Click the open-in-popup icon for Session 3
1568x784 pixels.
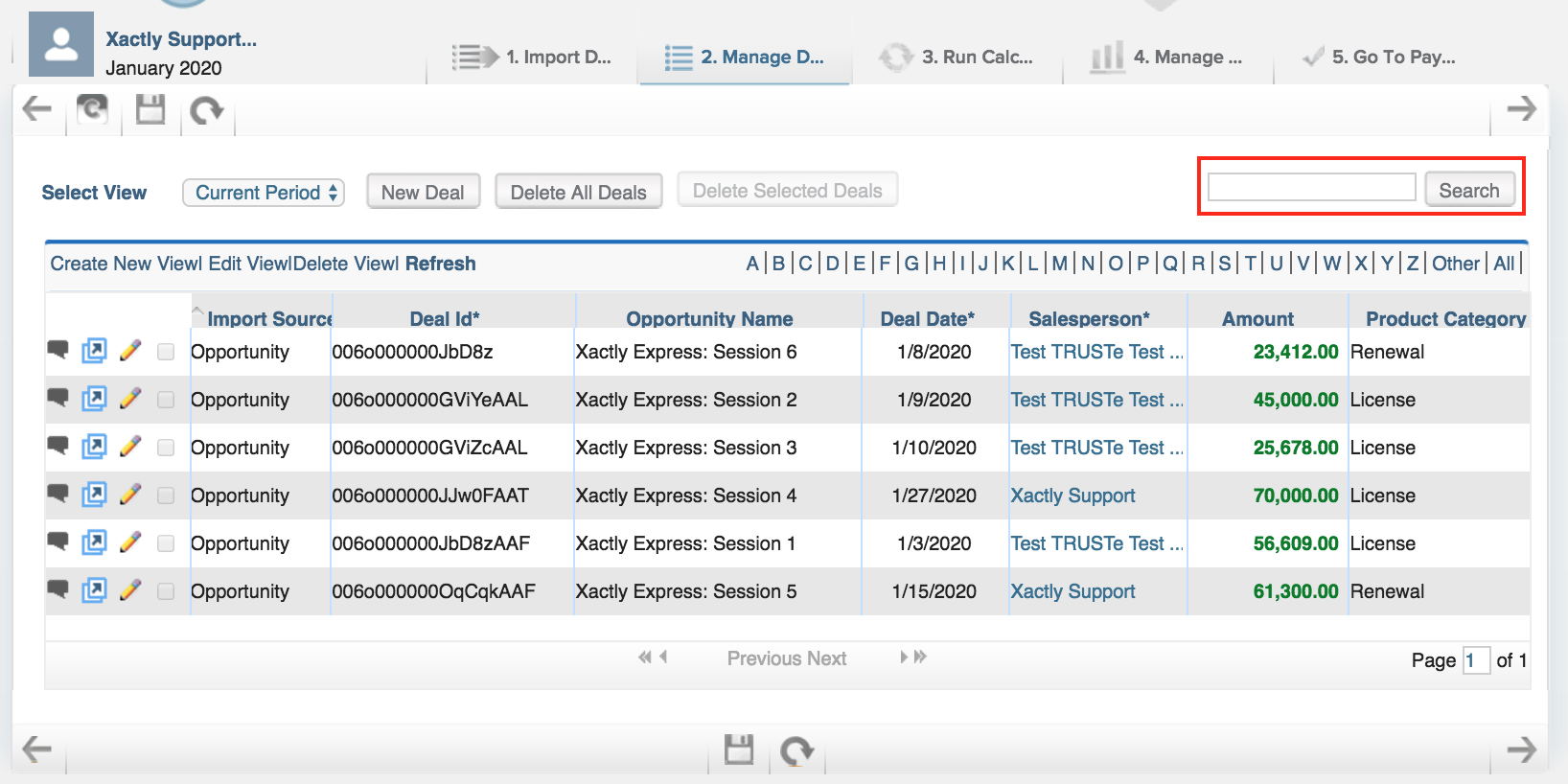94,447
